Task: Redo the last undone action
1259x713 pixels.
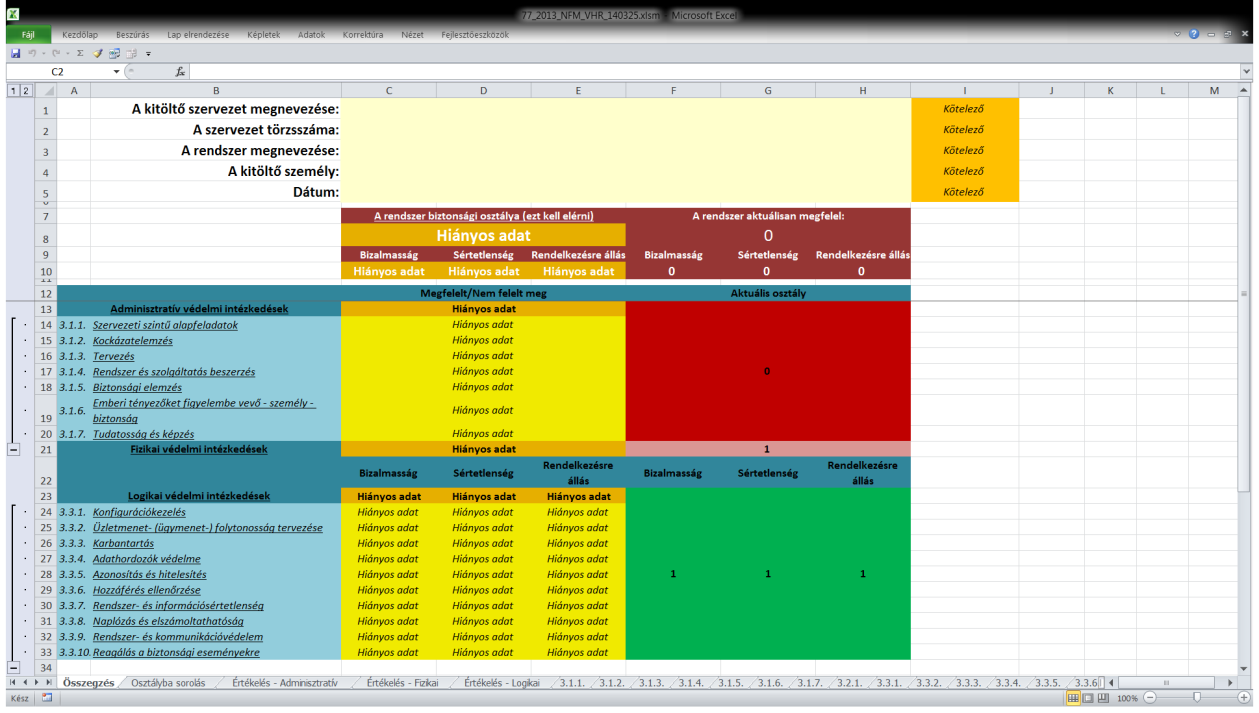Action: coord(56,53)
